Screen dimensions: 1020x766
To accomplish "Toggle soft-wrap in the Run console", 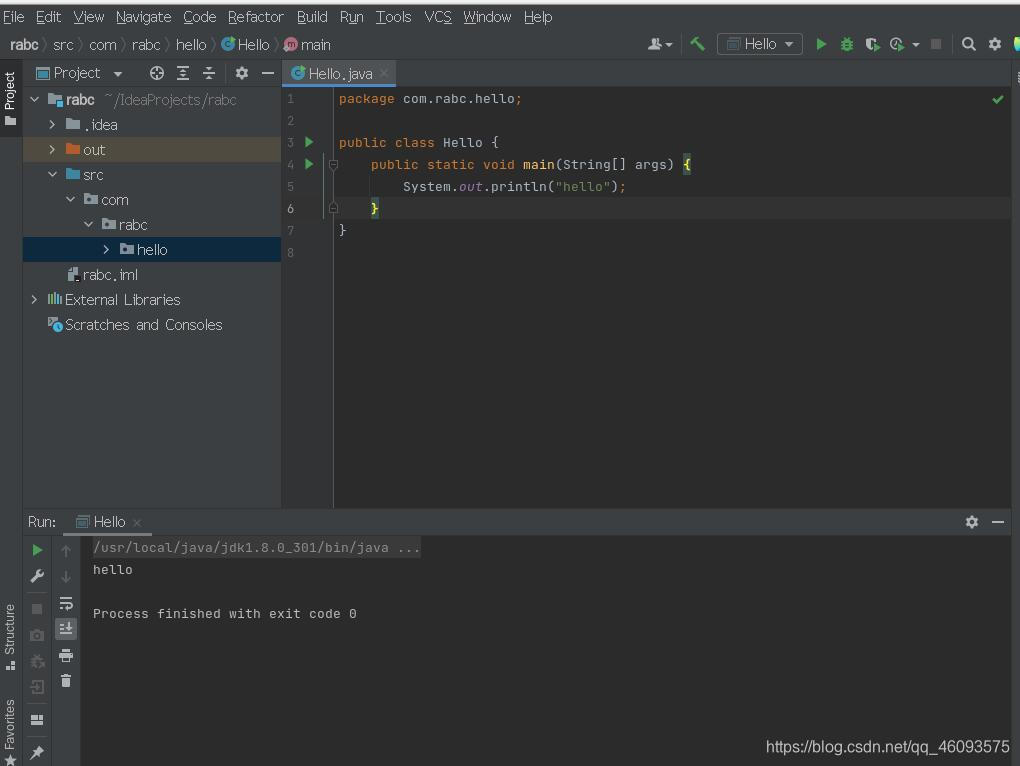I will pyautogui.click(x=67, y=603).
